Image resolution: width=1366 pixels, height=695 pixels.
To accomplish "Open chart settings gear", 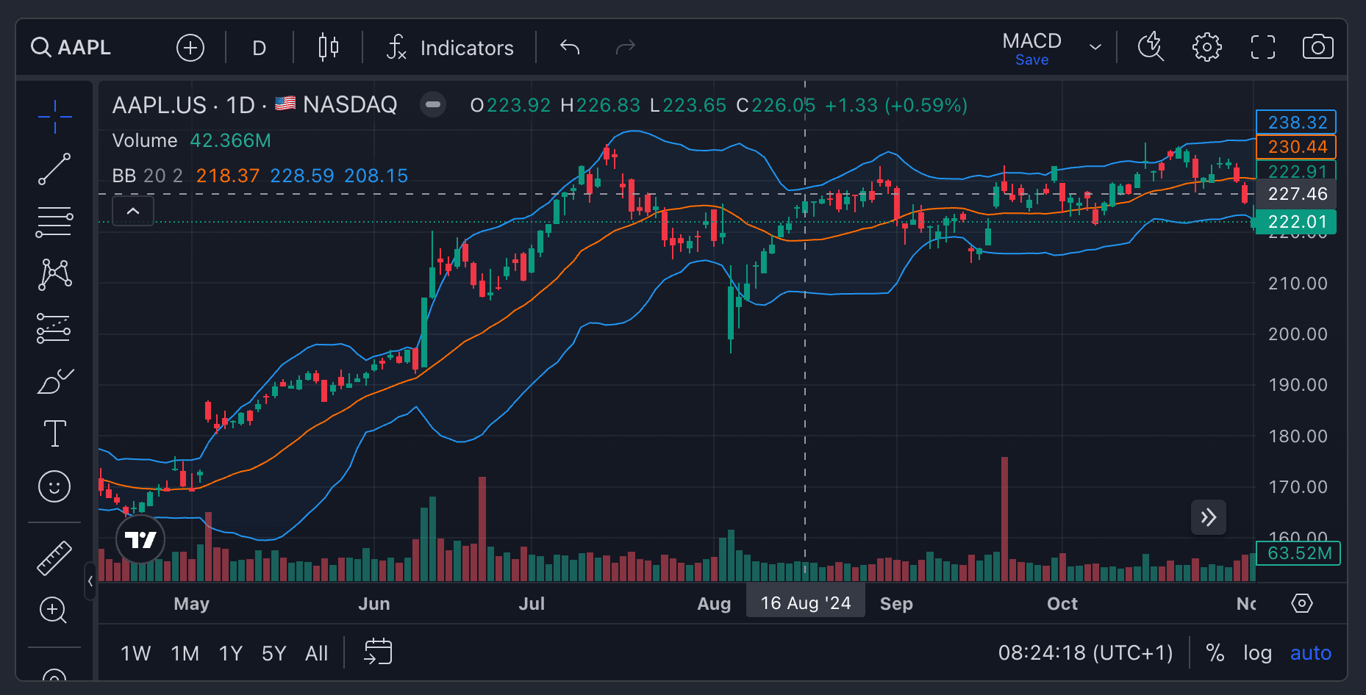I will tap(1207, 47).
